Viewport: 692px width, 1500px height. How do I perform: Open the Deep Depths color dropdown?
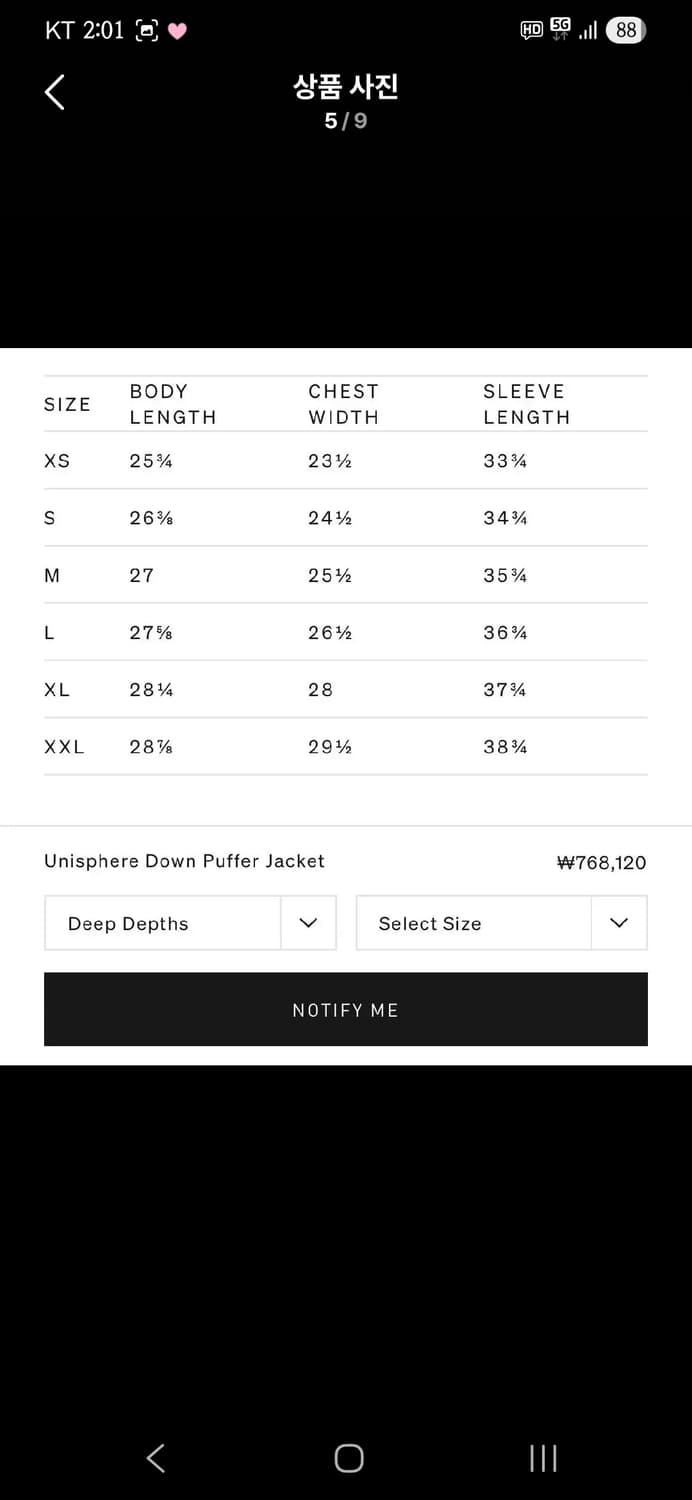coord(163,923)
